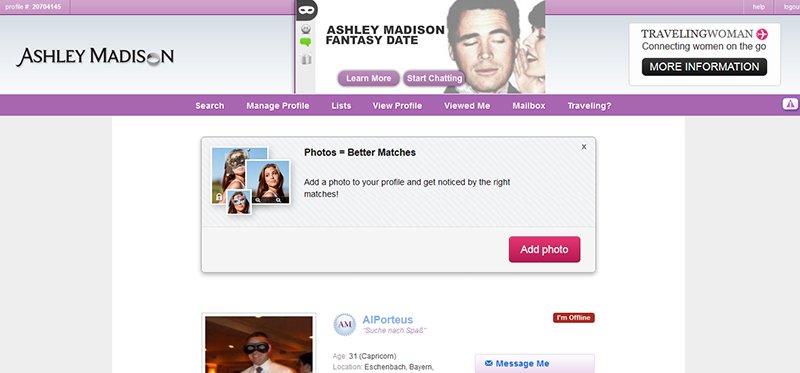Click the I'm Offline status badge
The width and height of the screenshot is (800, 373).
tap(573, 318)
